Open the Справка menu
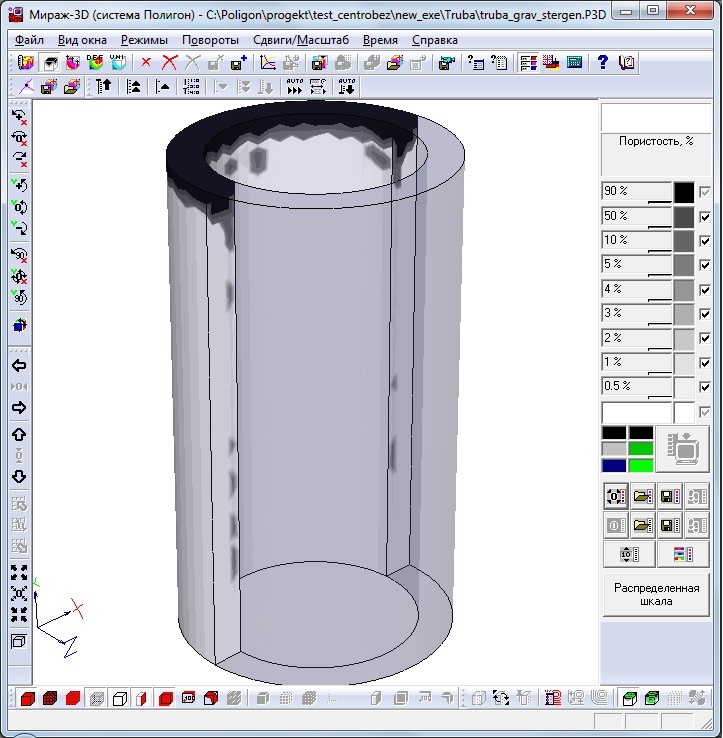723x738 pixels. (435, 40)
